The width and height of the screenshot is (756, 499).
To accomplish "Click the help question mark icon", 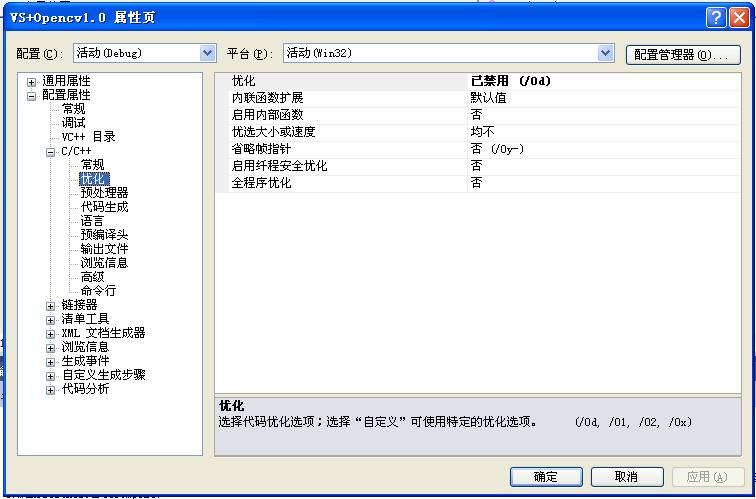I will (x=717, y=19).
